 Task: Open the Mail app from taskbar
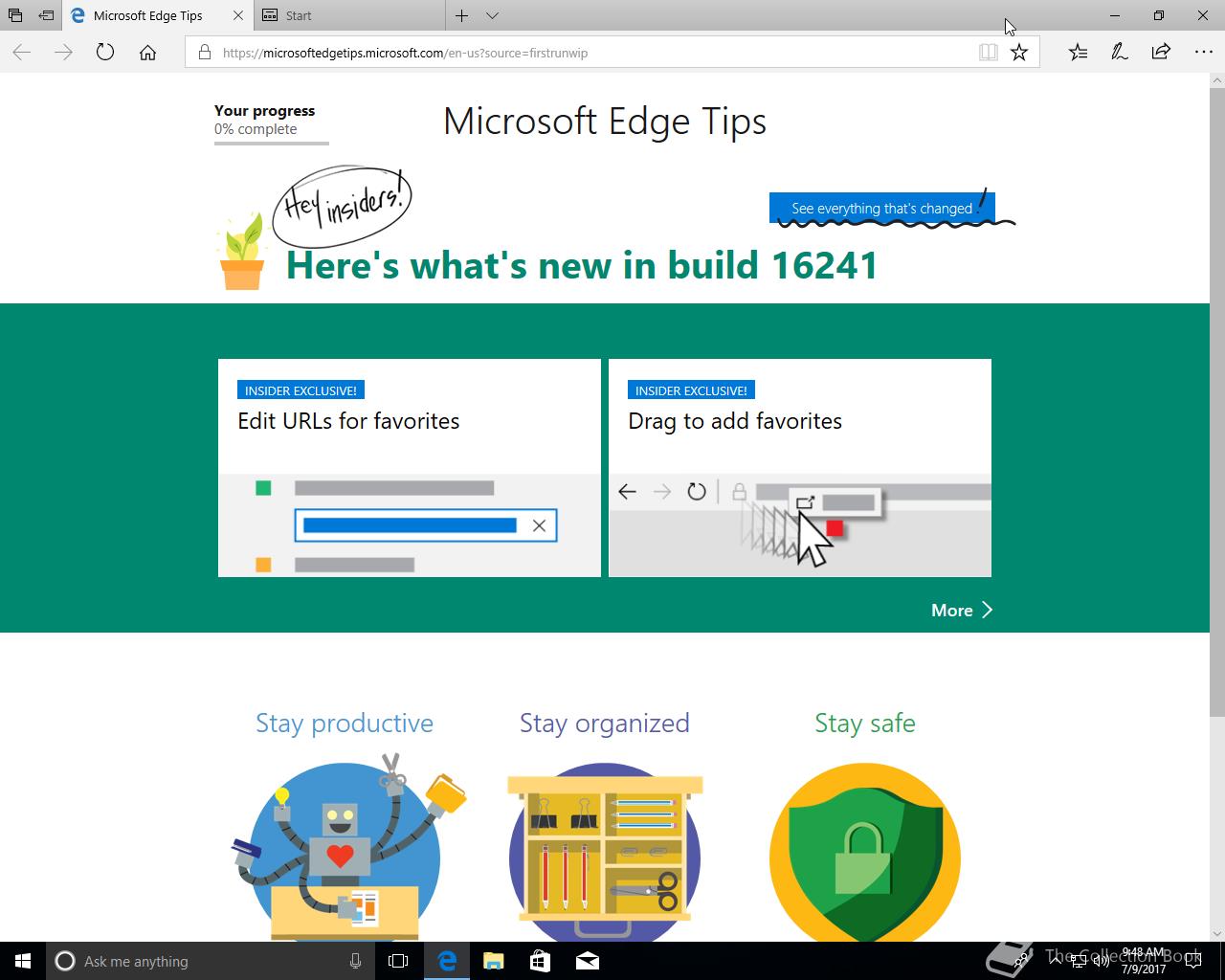click(x=587, y=961)
